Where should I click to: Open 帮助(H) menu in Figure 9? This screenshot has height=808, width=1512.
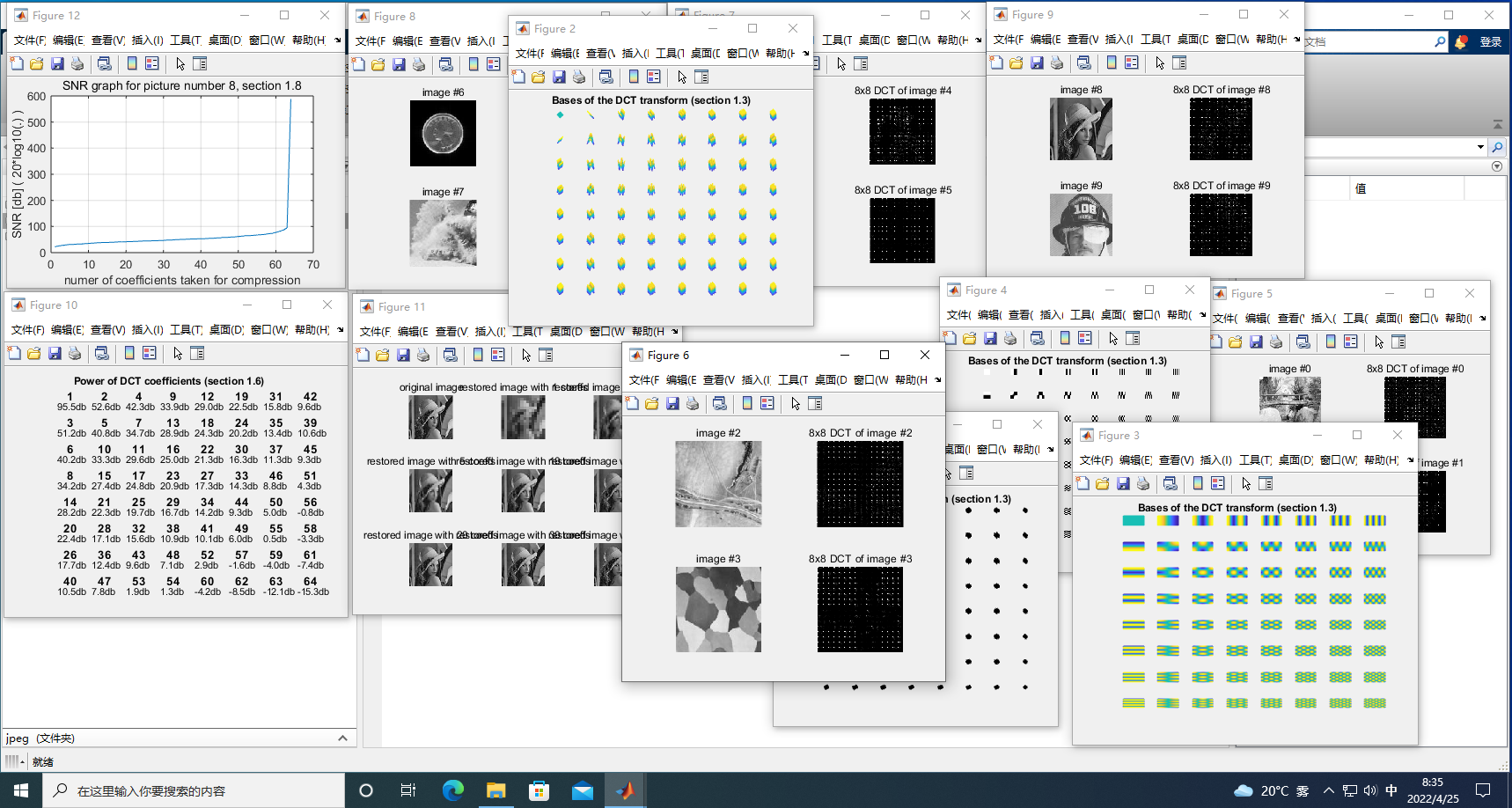click(1271, 39)
